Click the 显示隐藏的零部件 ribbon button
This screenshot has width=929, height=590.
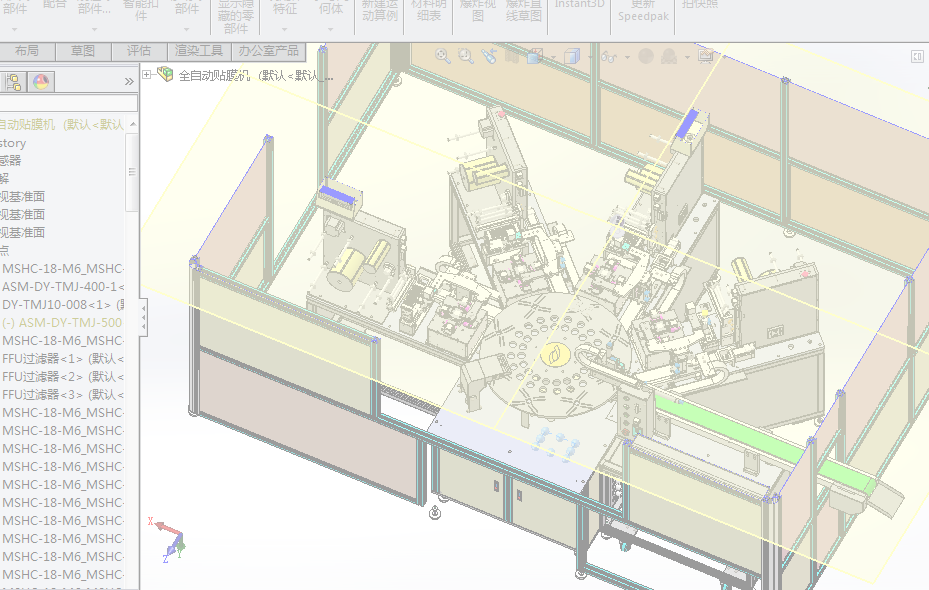pos(236,17)
